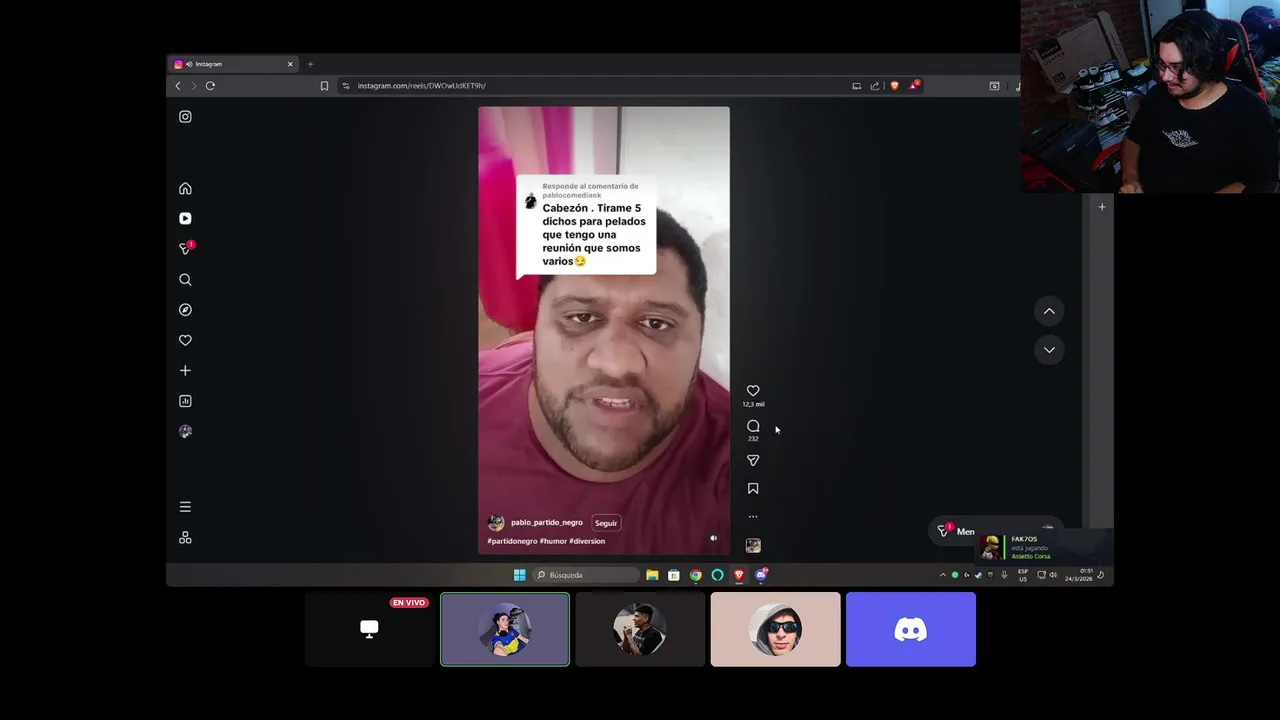Click the ESP US language indicator
Image resolution: width=1280 pixels, height=720 pixels.
1023,575
